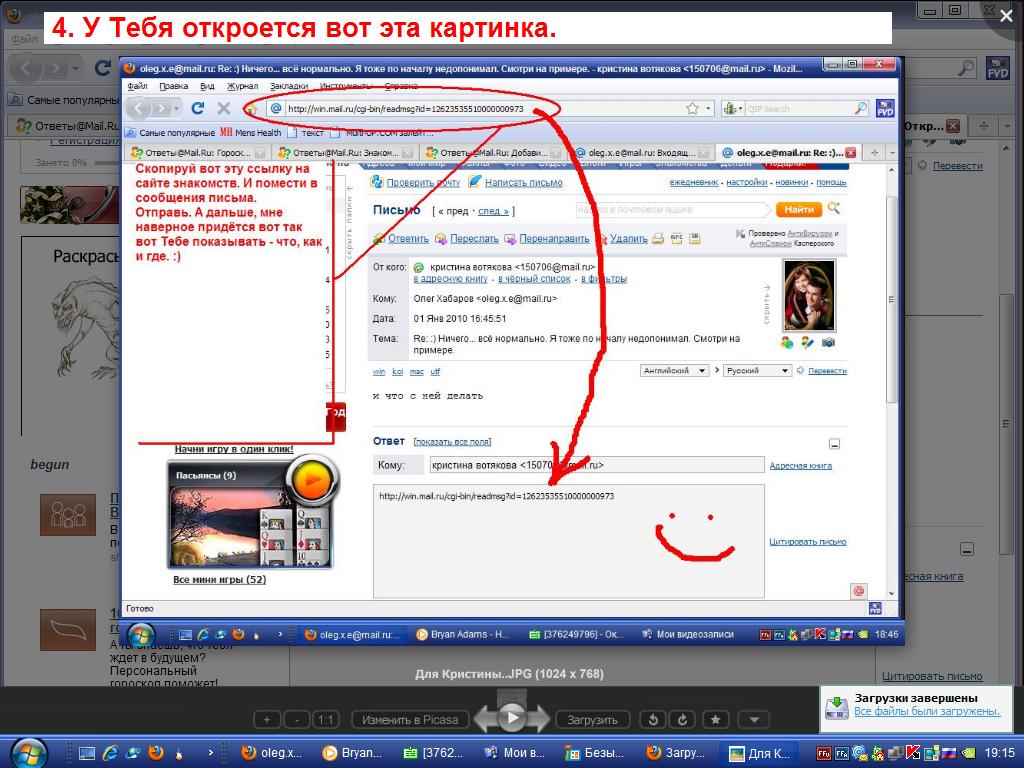Open the Windows Start orb on the bottom taskbar
The height and width of the screenshot is (768, 1024).
click(x=29, y=752)
